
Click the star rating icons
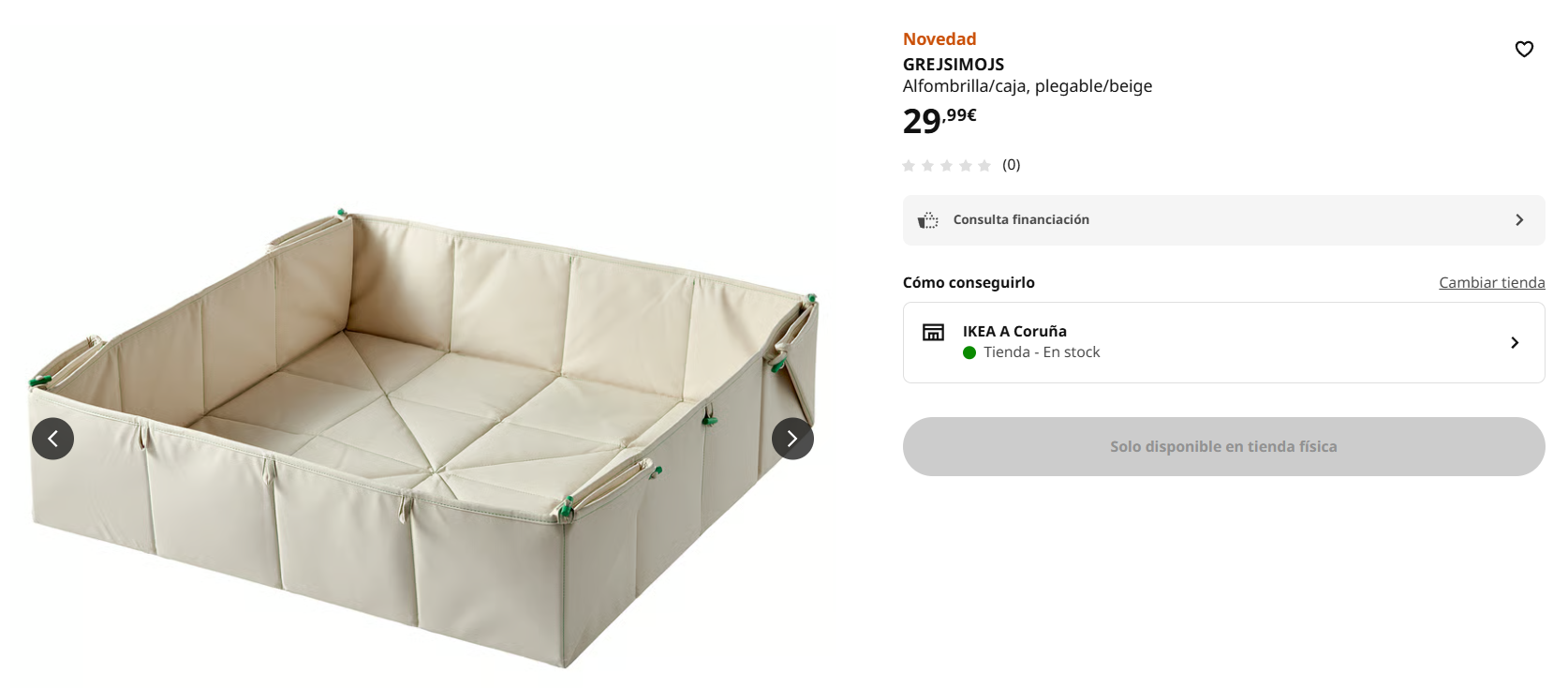pyautogui.click(x=946, y=166)
